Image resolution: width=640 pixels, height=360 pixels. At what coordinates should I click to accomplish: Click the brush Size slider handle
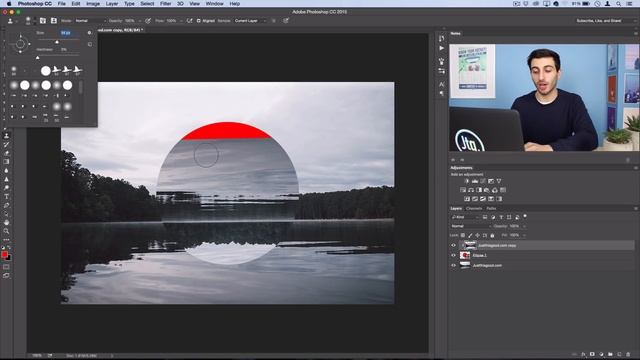tap(57, 42)
